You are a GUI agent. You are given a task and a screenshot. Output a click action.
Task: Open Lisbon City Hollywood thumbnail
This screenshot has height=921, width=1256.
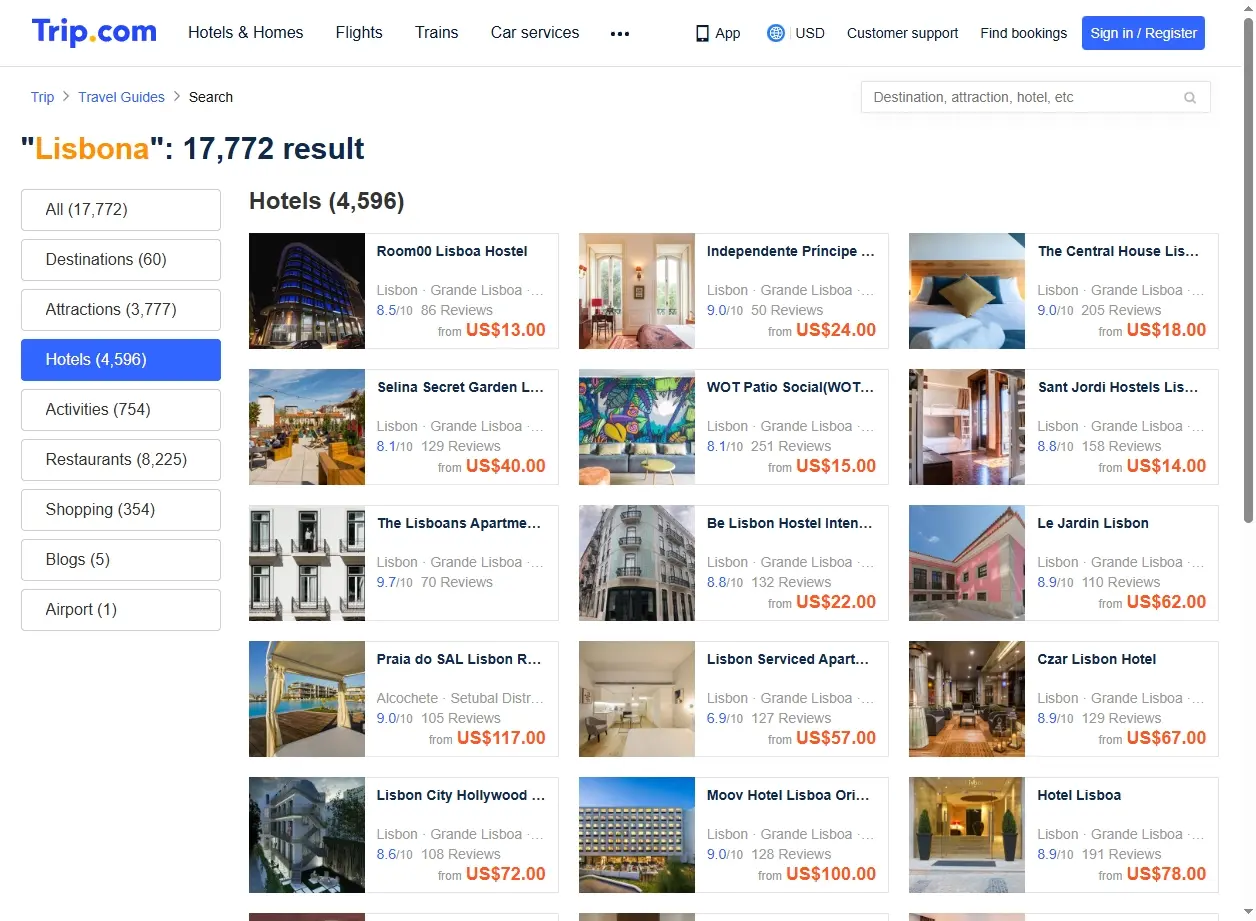pos(307,835)
